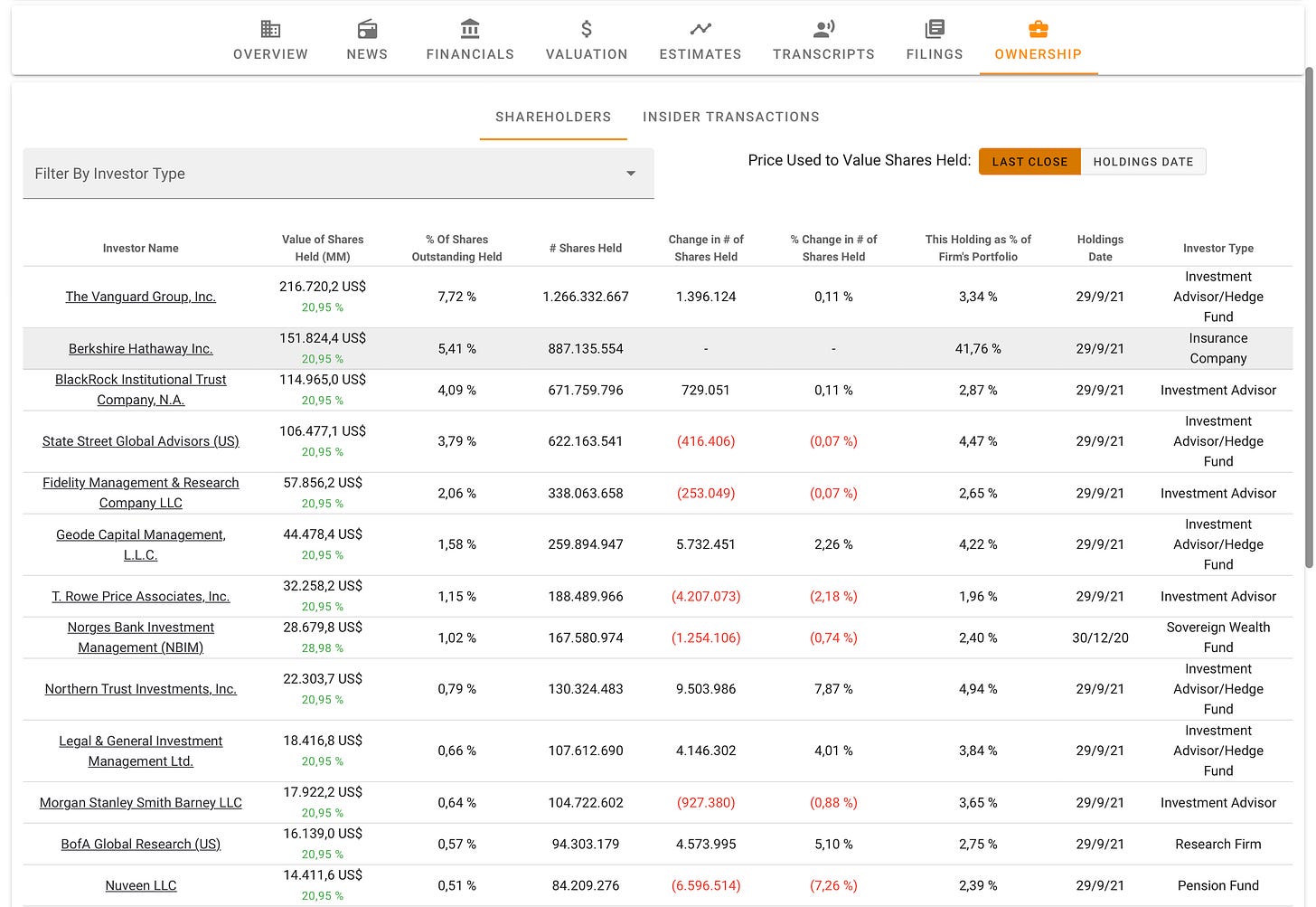Click the News radio icon
The width and height of the screenshot is (1316, 907).
367,29
